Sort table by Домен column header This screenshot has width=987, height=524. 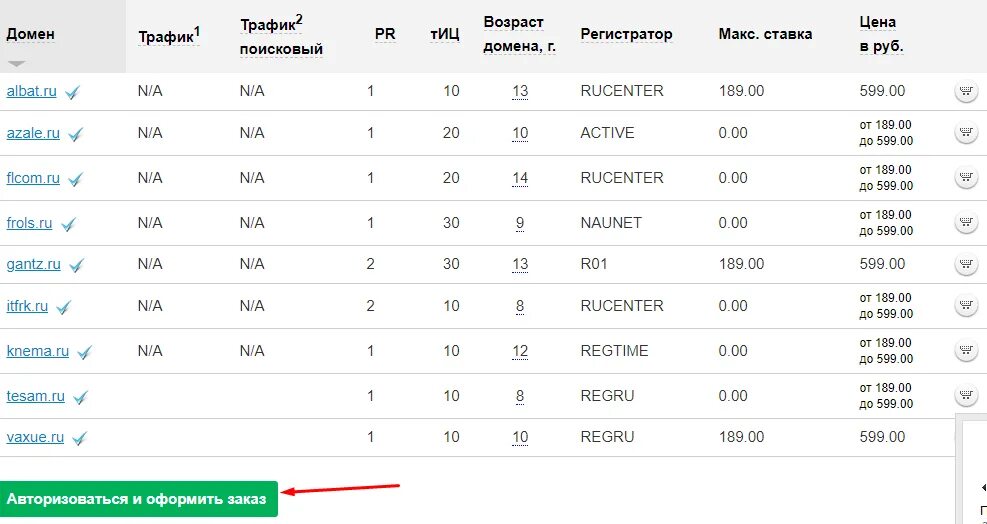tap(30, 33)
